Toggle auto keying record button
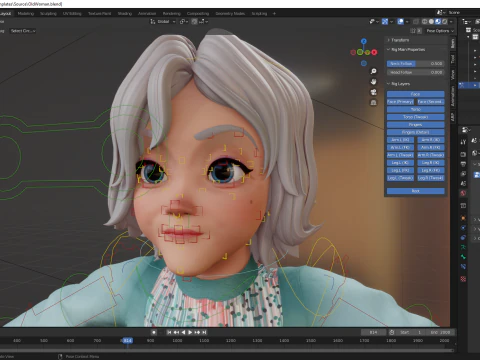This screenshot has height=360, width=480. (x=154, y=332)
